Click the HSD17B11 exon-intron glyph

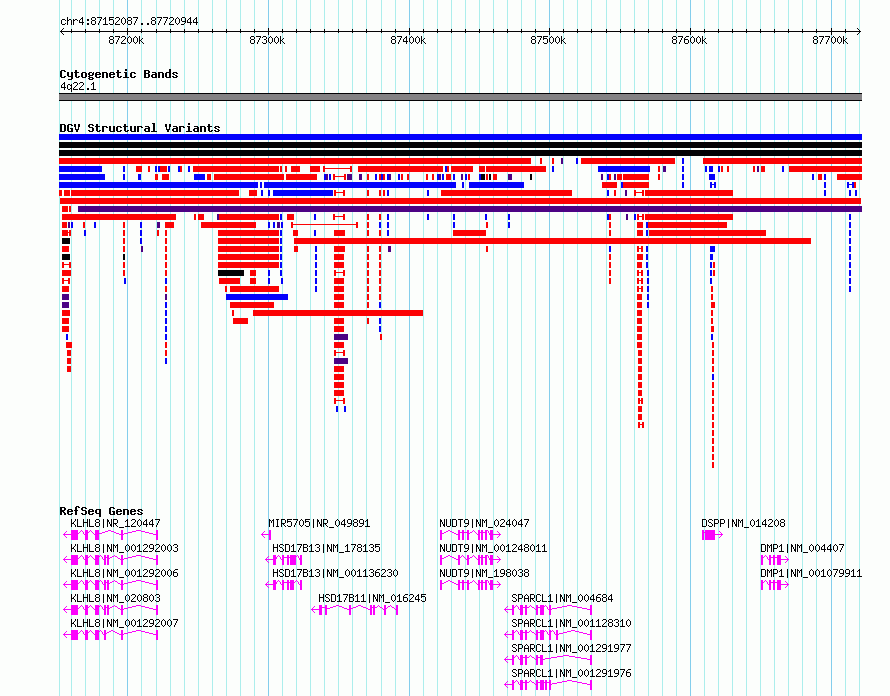click(x=355, y=610)
